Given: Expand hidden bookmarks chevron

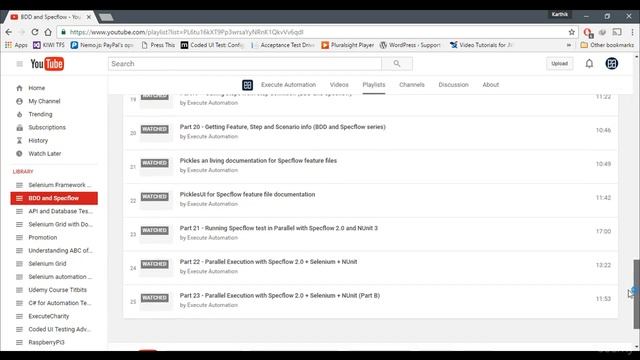Looking at the screenshot, I should click(569, 45).
